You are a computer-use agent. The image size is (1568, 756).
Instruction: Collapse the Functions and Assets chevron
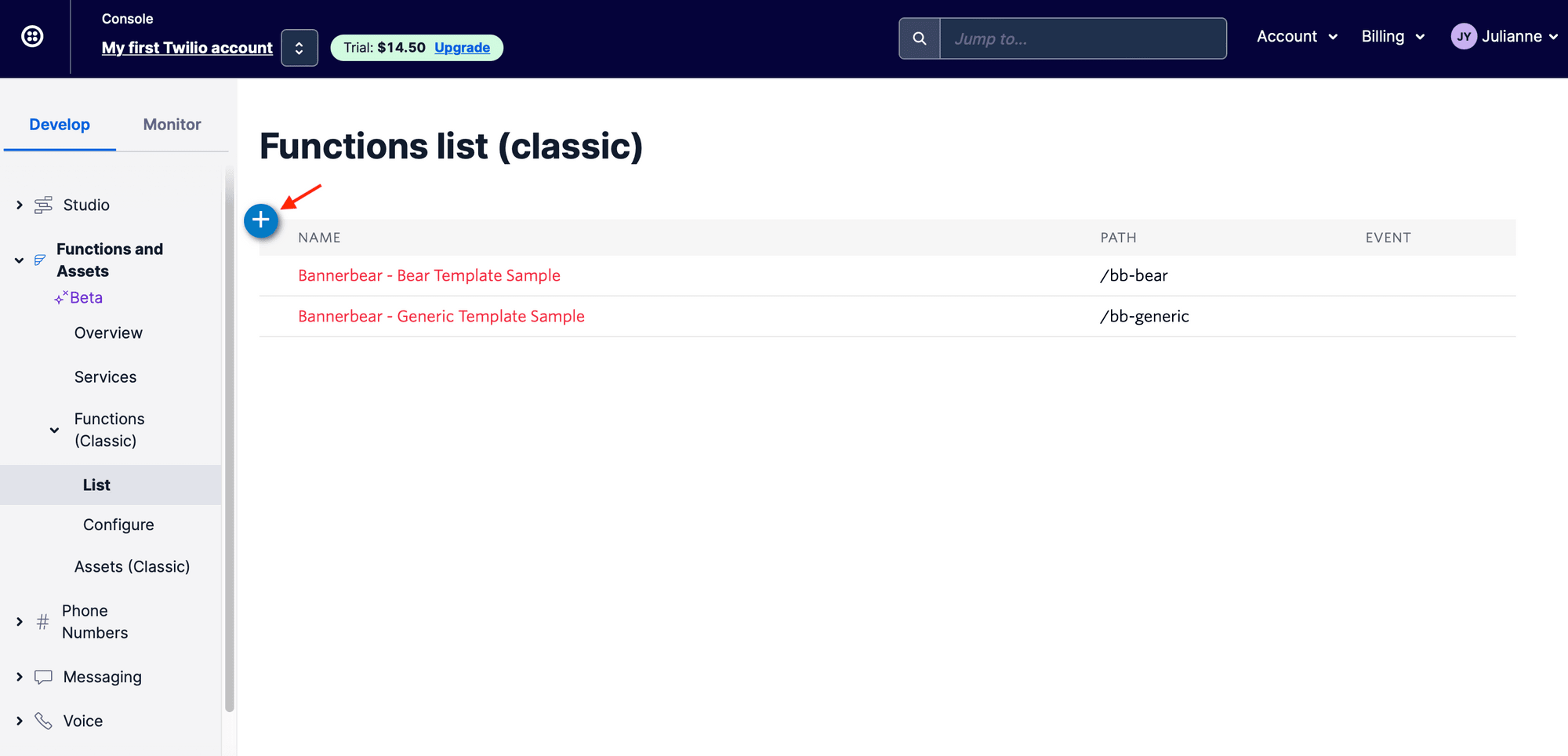[x=20, y=260]
